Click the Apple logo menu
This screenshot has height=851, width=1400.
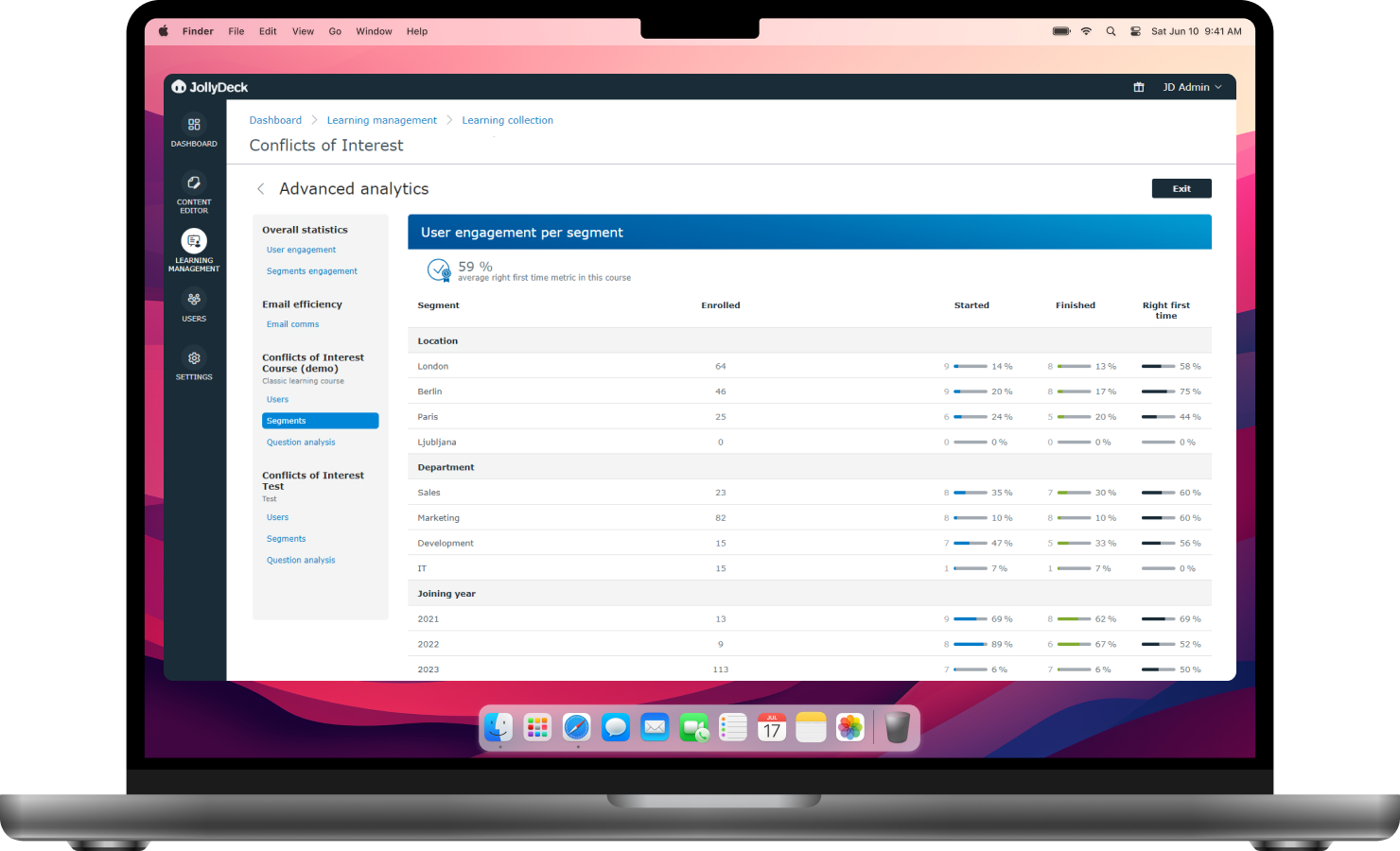pos(163,31)
